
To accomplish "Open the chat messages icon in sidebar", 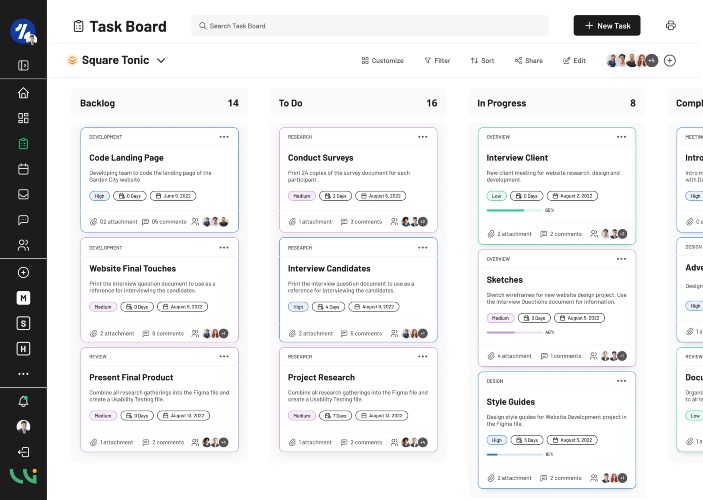I will coord(23,220).
